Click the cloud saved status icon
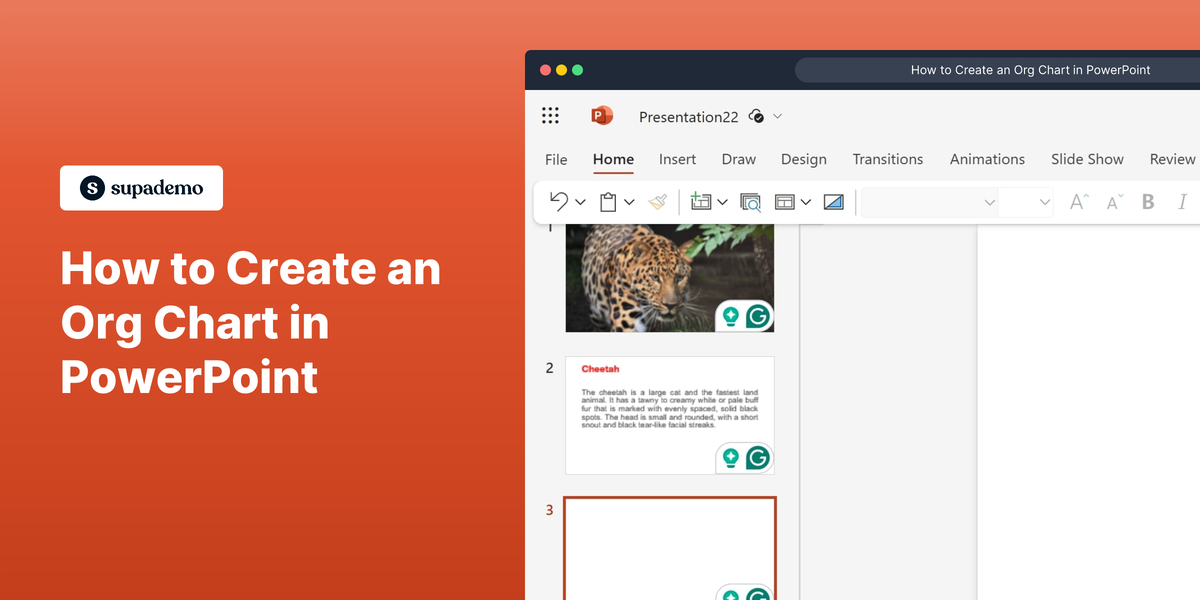 coord(757,116)
